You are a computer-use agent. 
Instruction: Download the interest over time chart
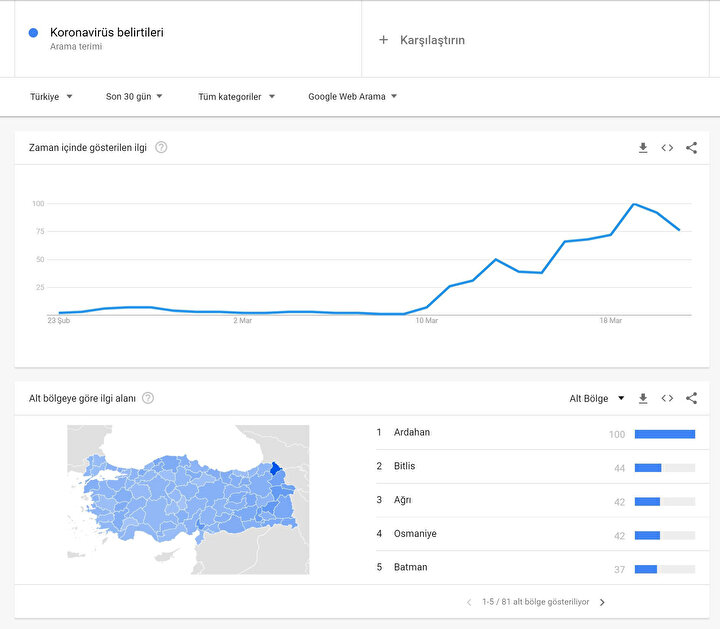(643, 148)
